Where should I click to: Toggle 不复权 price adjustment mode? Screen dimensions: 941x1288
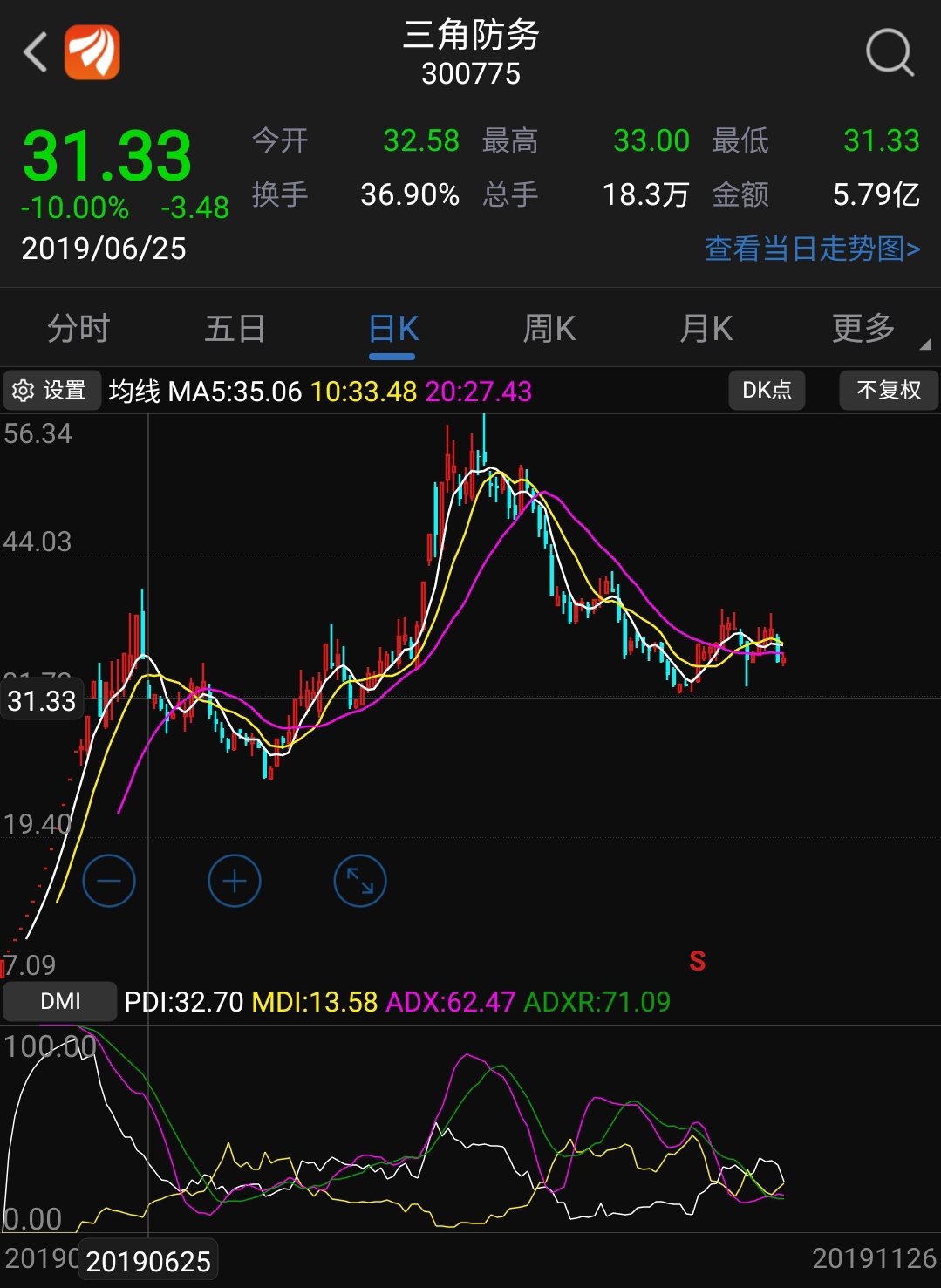(x=889, y=390)
